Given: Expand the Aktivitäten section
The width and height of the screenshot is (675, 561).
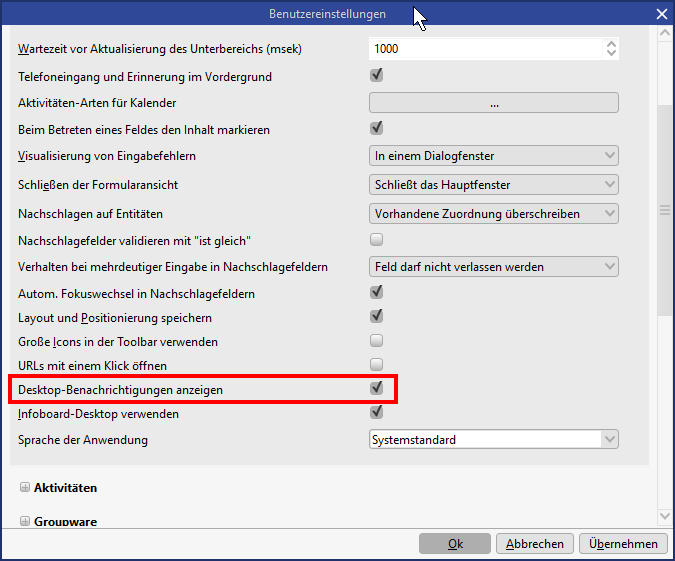Looking at the screenshot, I should (24, 488).
